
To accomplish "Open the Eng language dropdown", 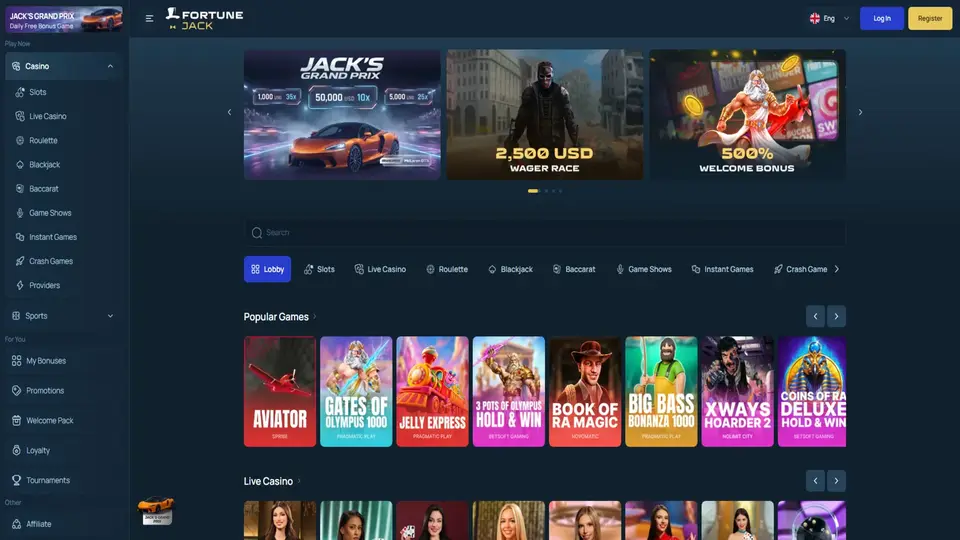I will click(830, 18).
